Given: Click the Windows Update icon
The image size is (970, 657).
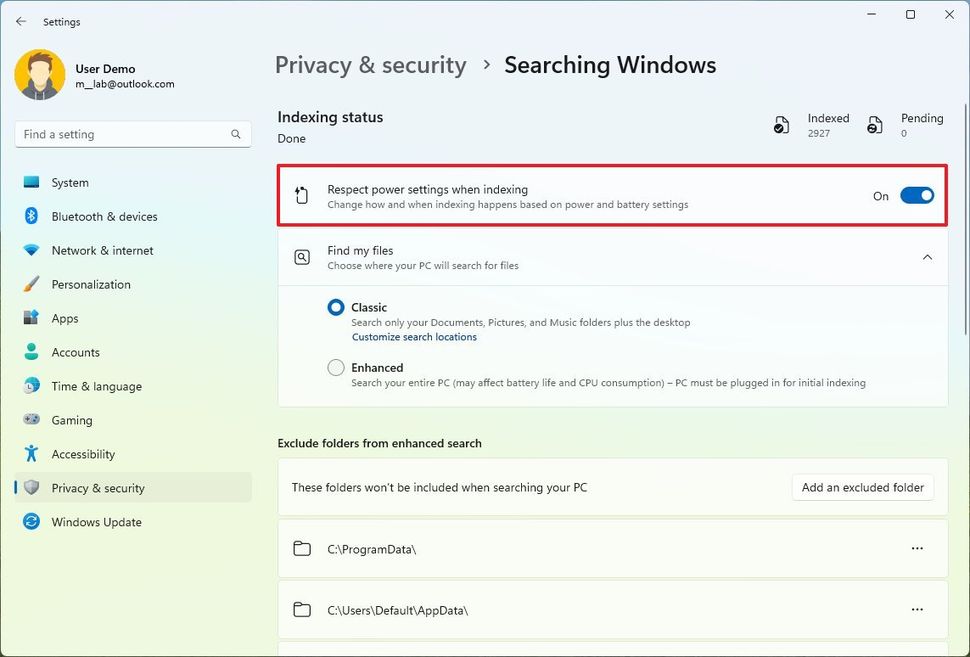Looking at the screenshot, I should 33,522.
